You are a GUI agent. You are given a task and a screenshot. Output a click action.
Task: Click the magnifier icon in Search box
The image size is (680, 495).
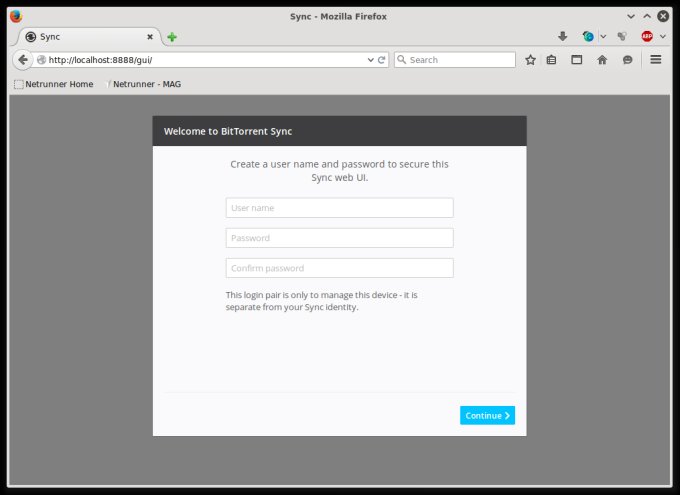(x=402, y=59)
